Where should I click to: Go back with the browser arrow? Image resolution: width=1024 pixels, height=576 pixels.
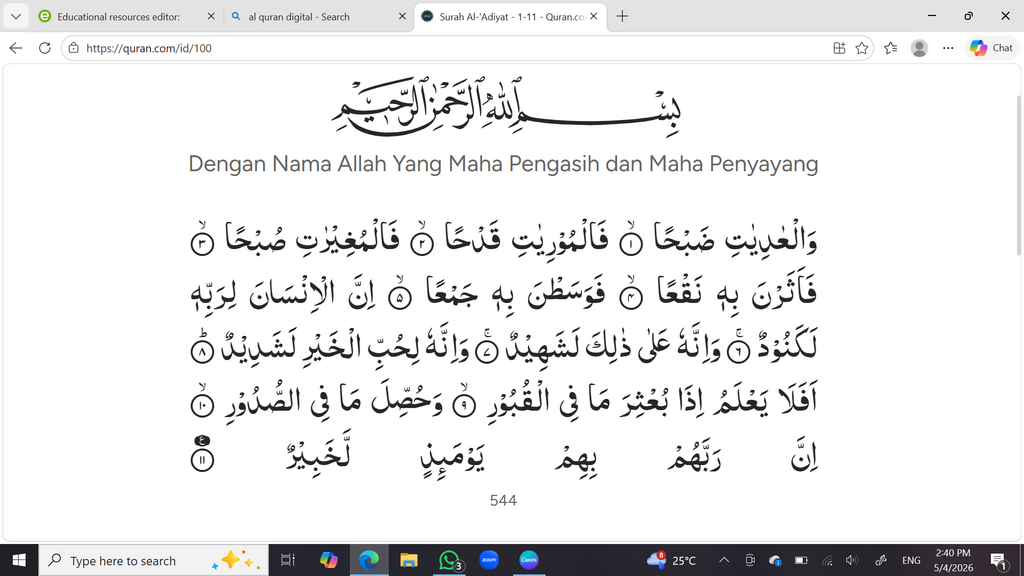16,48
